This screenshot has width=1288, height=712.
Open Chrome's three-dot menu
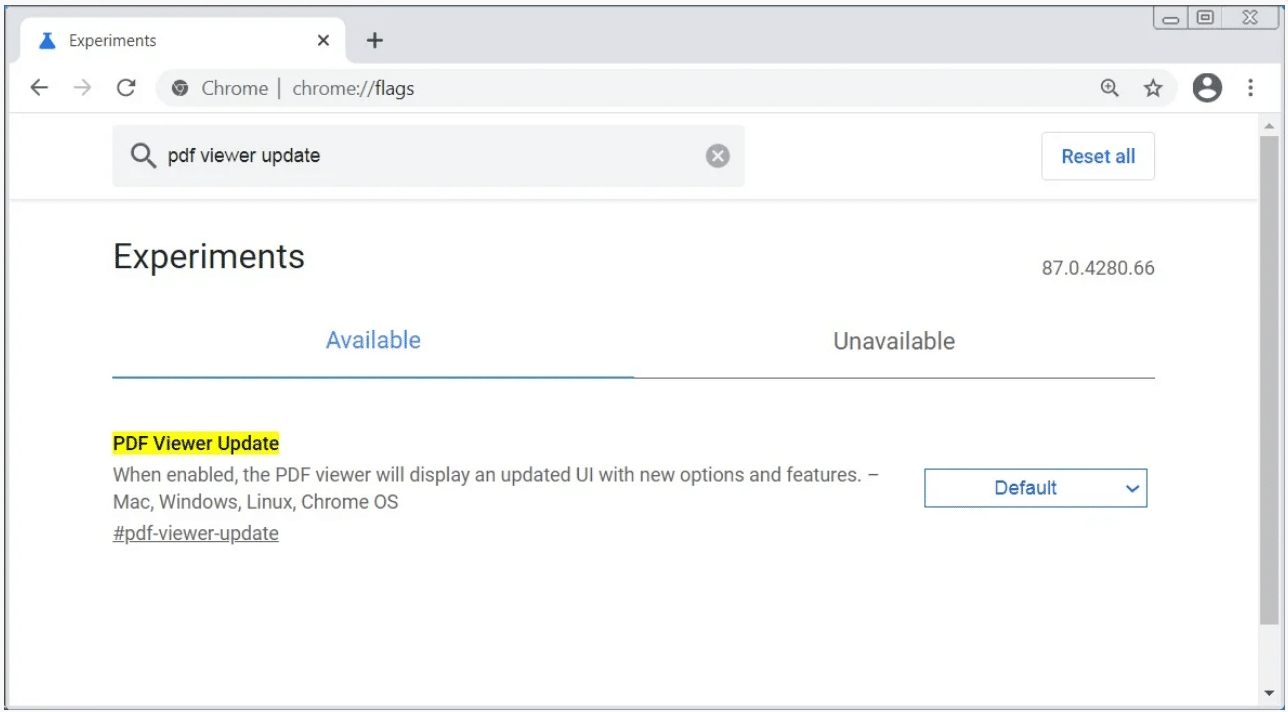click(1250, 88)
